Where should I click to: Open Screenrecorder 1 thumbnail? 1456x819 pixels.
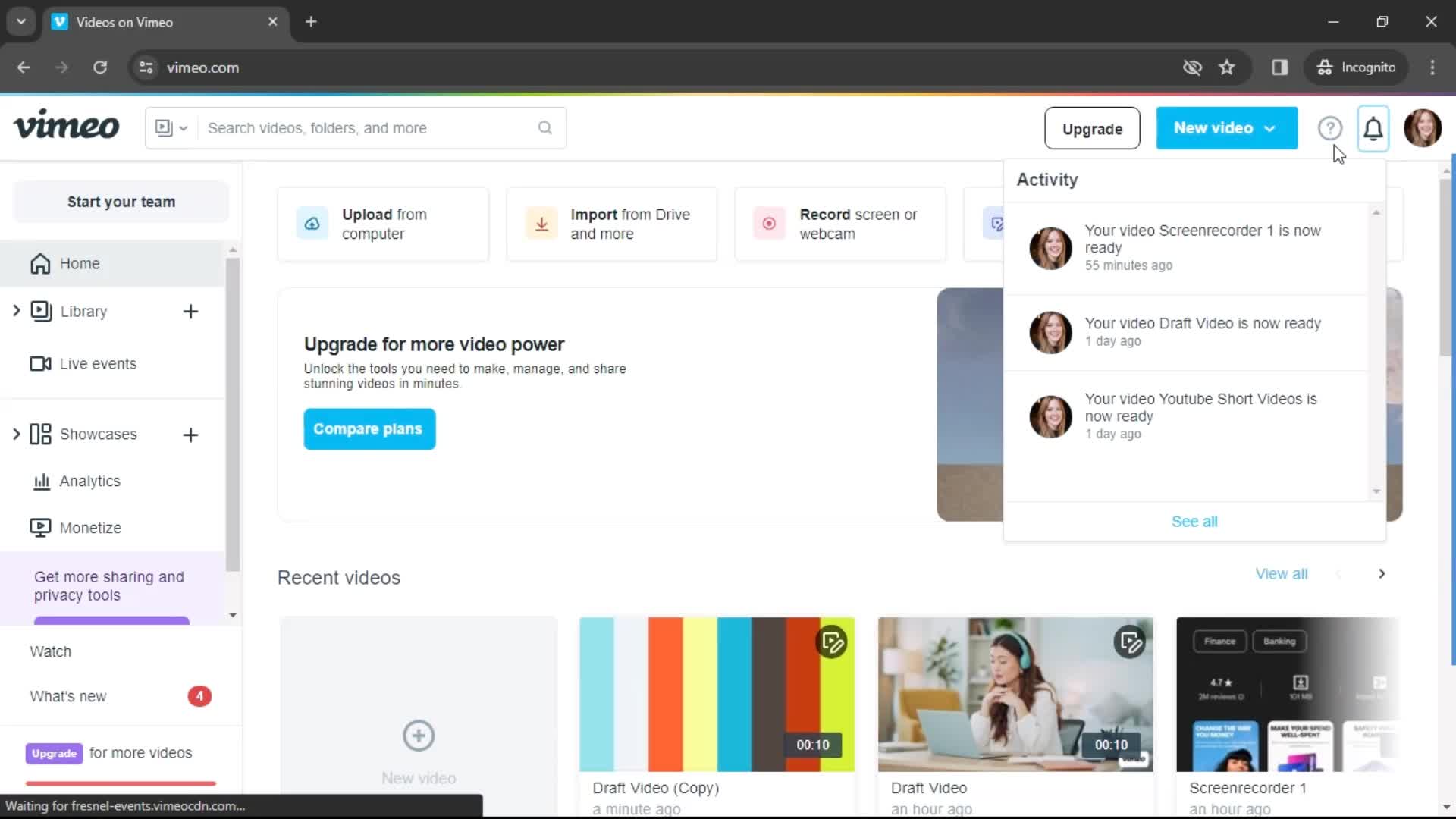[1287, 695]
